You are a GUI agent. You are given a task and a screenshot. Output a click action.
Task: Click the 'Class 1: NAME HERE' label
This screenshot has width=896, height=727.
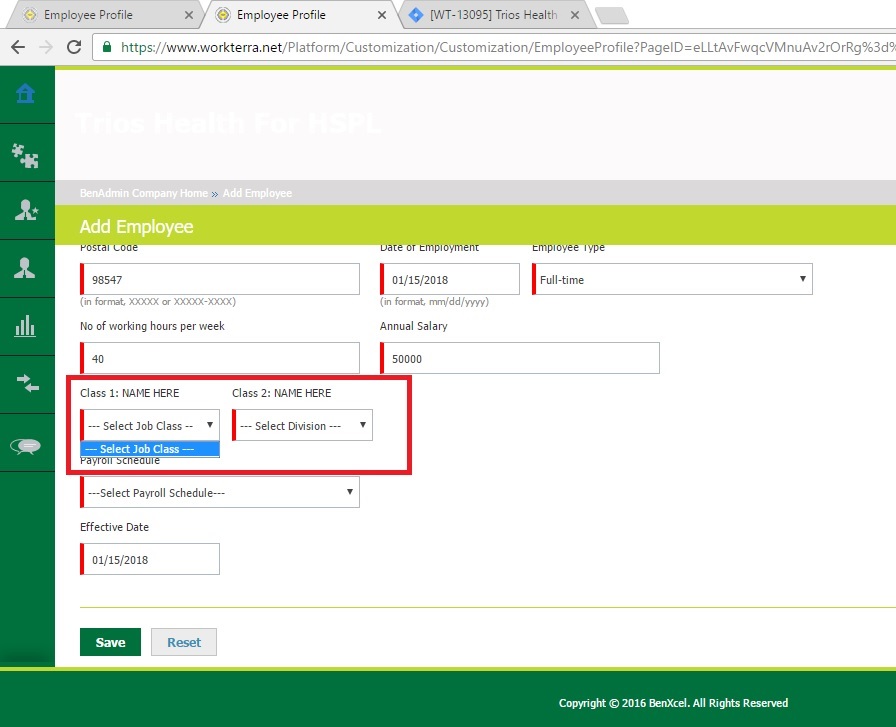point(130,393)
